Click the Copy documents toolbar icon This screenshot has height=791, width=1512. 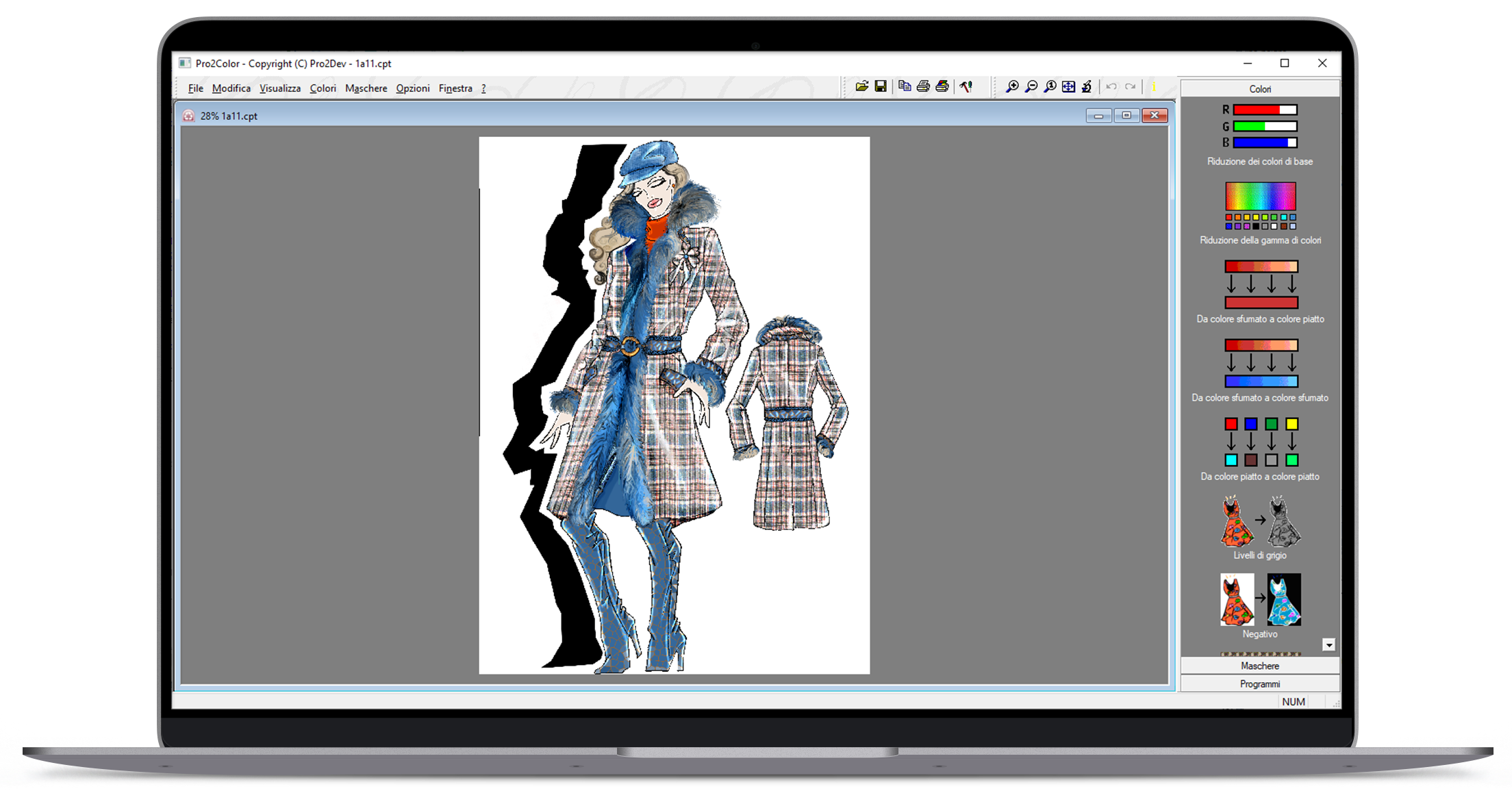pyautogui.click(x=905, y=86)
